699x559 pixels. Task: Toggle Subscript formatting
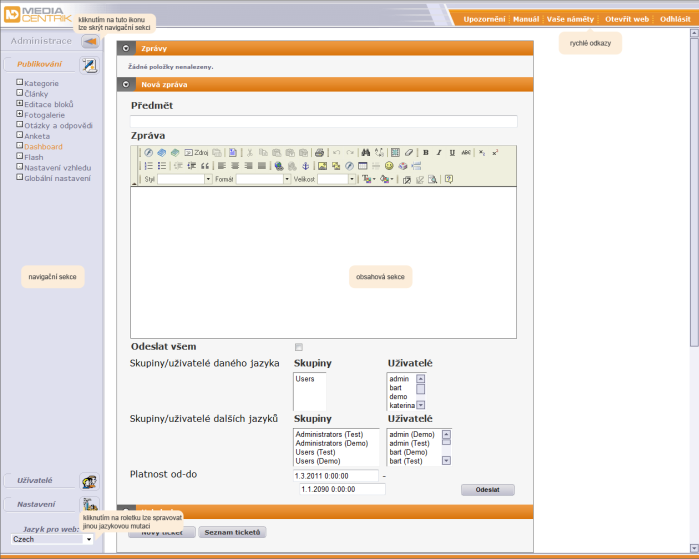coord(482,153)
